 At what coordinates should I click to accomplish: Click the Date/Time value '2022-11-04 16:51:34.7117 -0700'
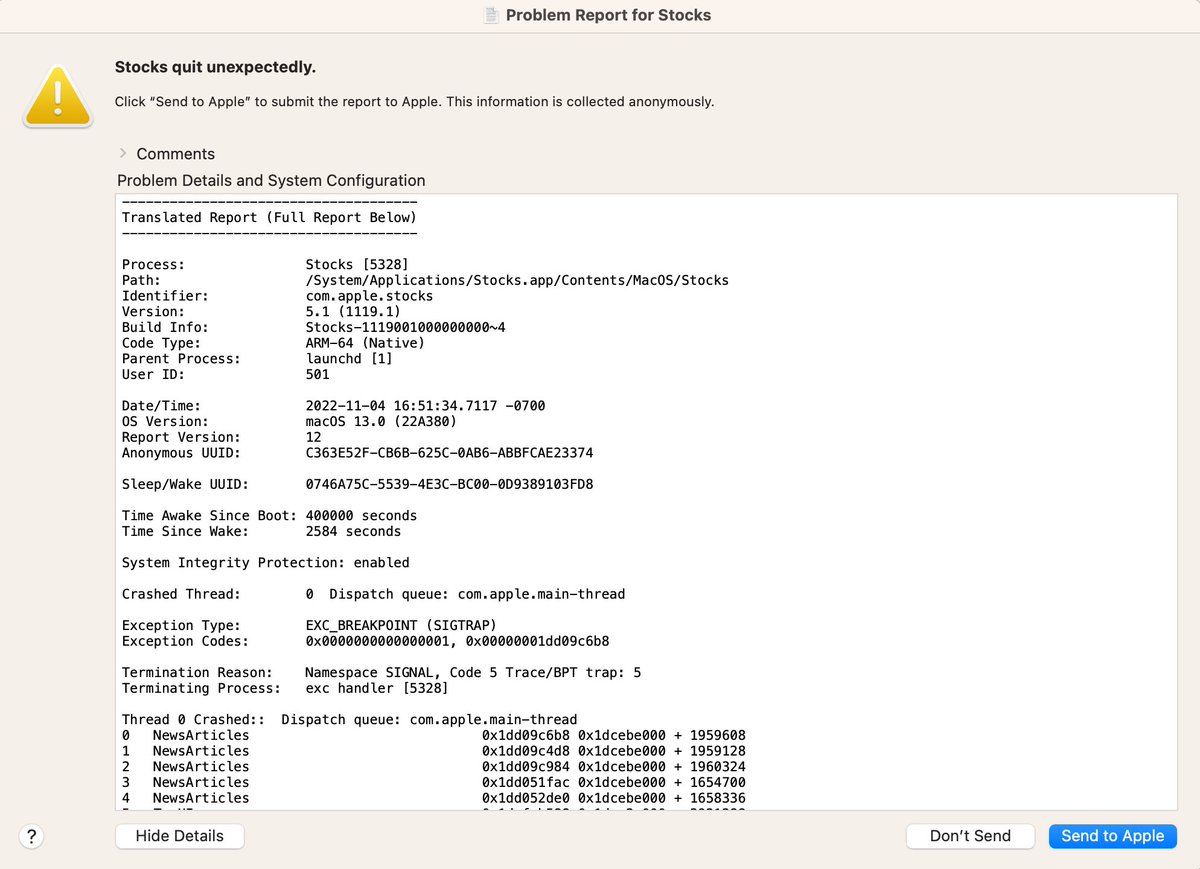425,406
